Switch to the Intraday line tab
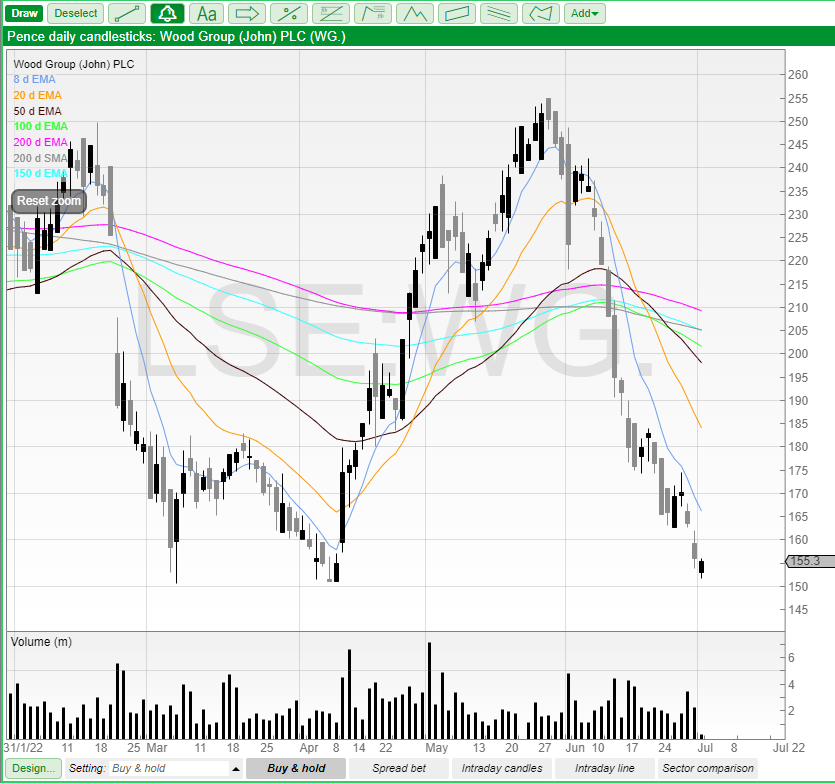Viewport: 835px width, 784px height. [604, 769]
